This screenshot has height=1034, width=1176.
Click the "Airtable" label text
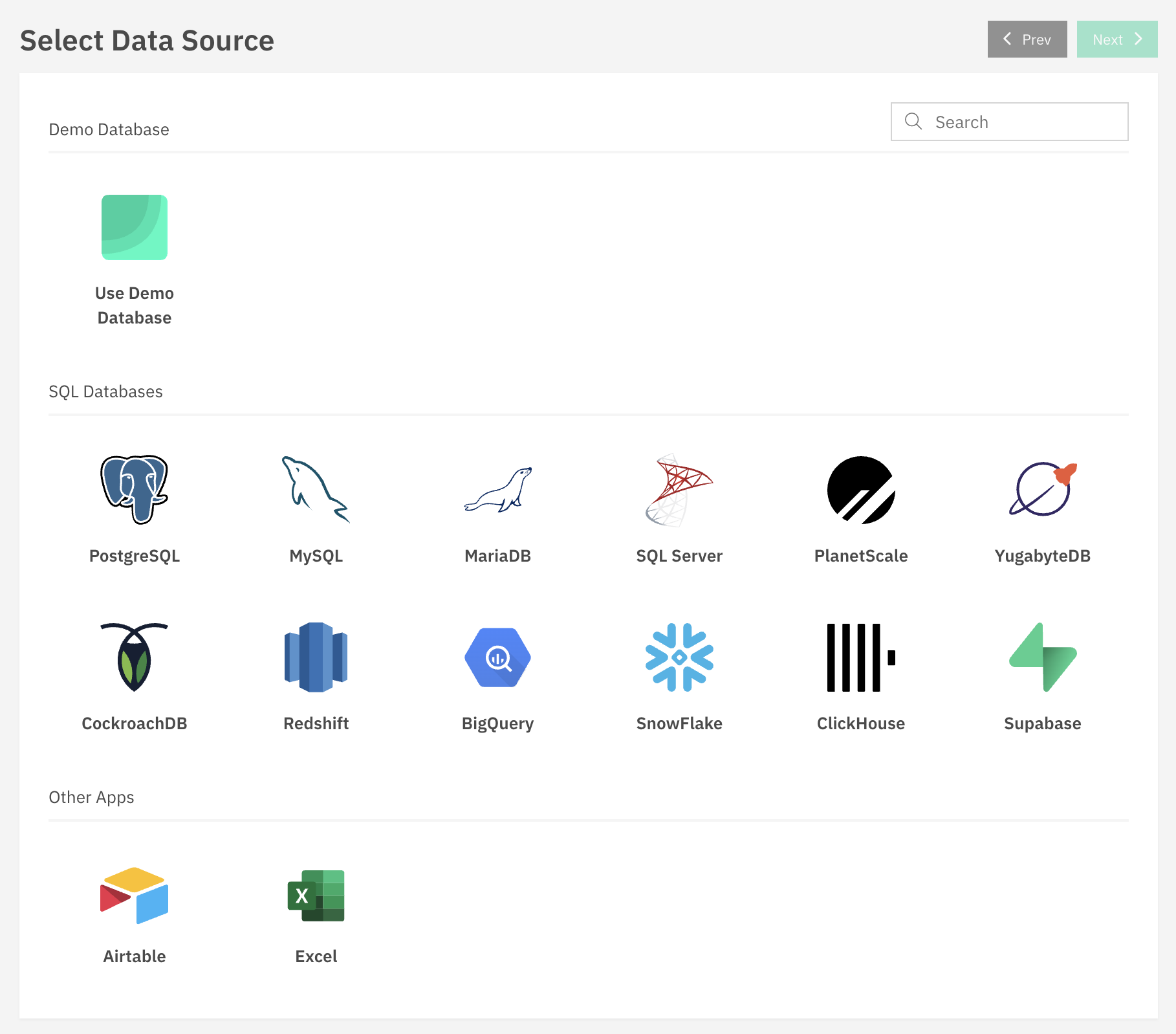[x=135, y=956]
